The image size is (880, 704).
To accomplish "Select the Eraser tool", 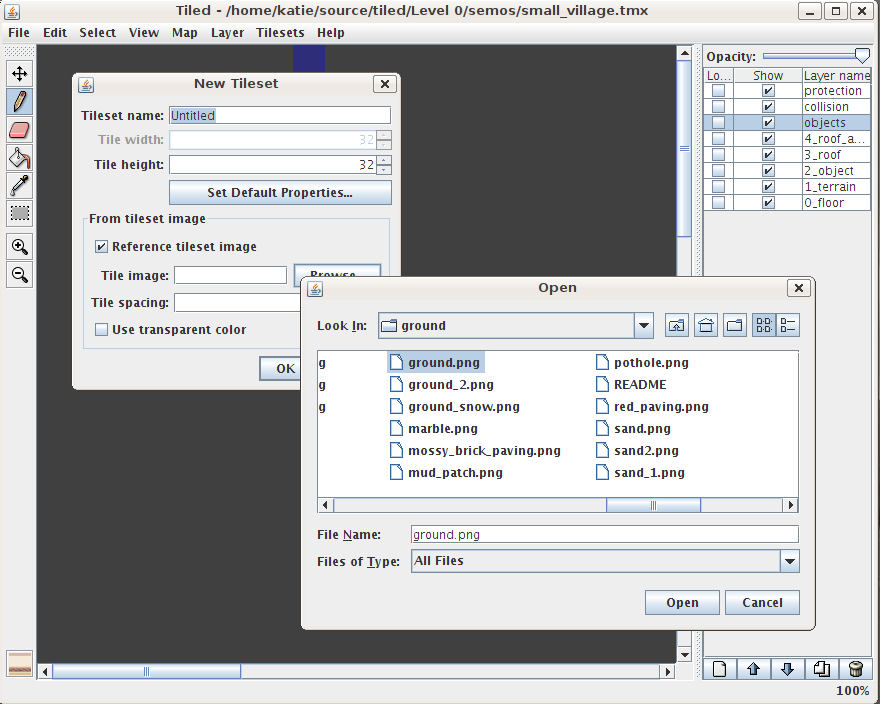I will point(19,129).
